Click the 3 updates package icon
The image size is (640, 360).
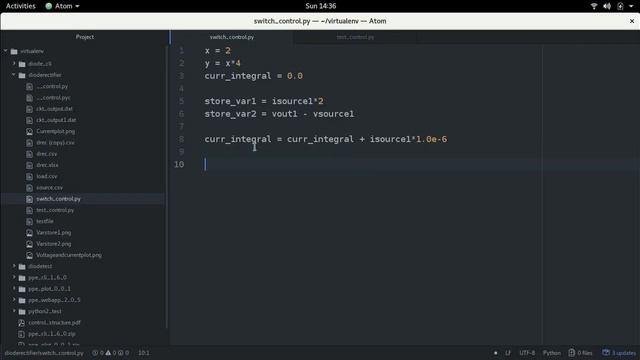click(x=606, y=353)
